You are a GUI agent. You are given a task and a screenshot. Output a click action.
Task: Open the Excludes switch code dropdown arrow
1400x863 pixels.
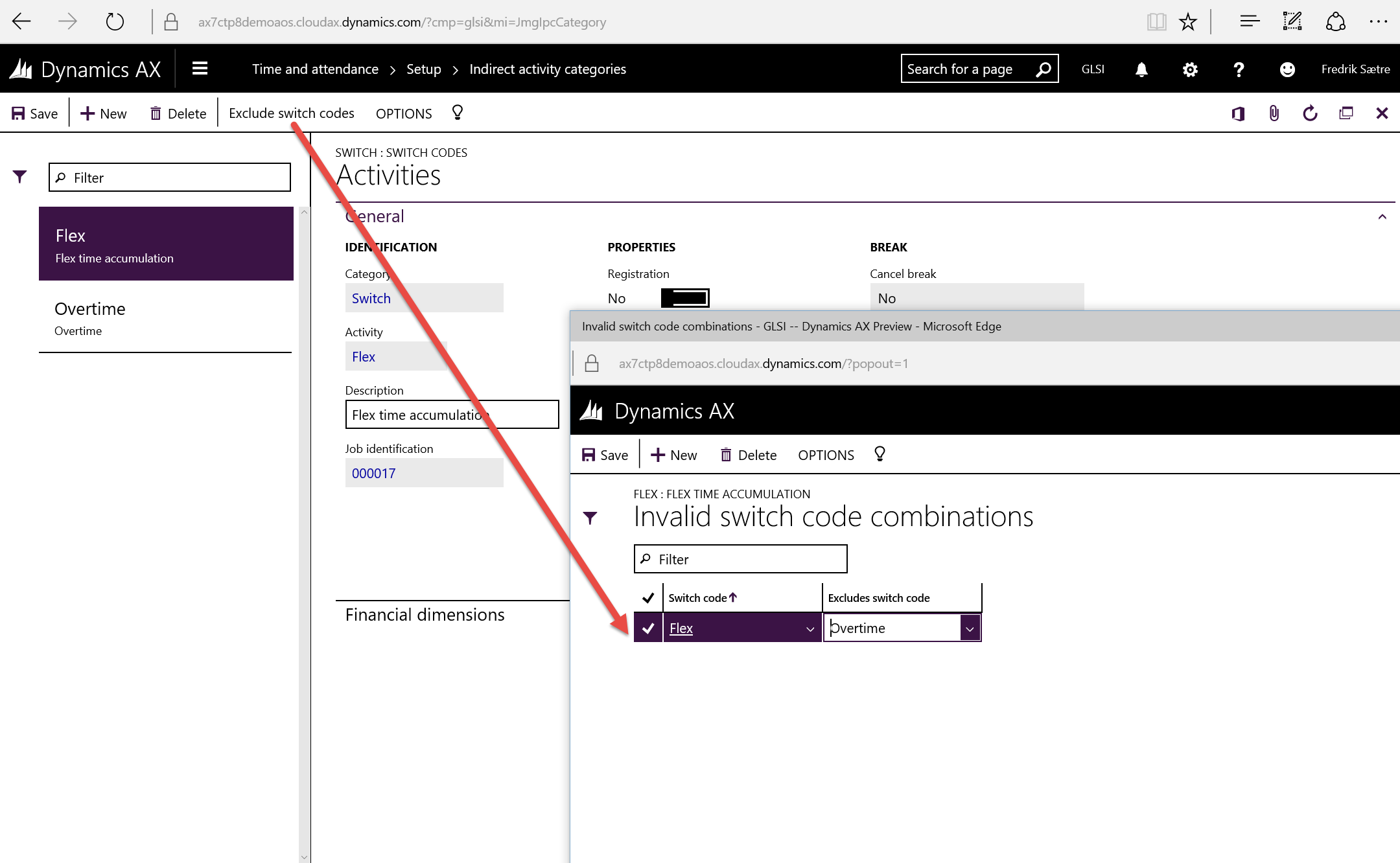point(970,628)
